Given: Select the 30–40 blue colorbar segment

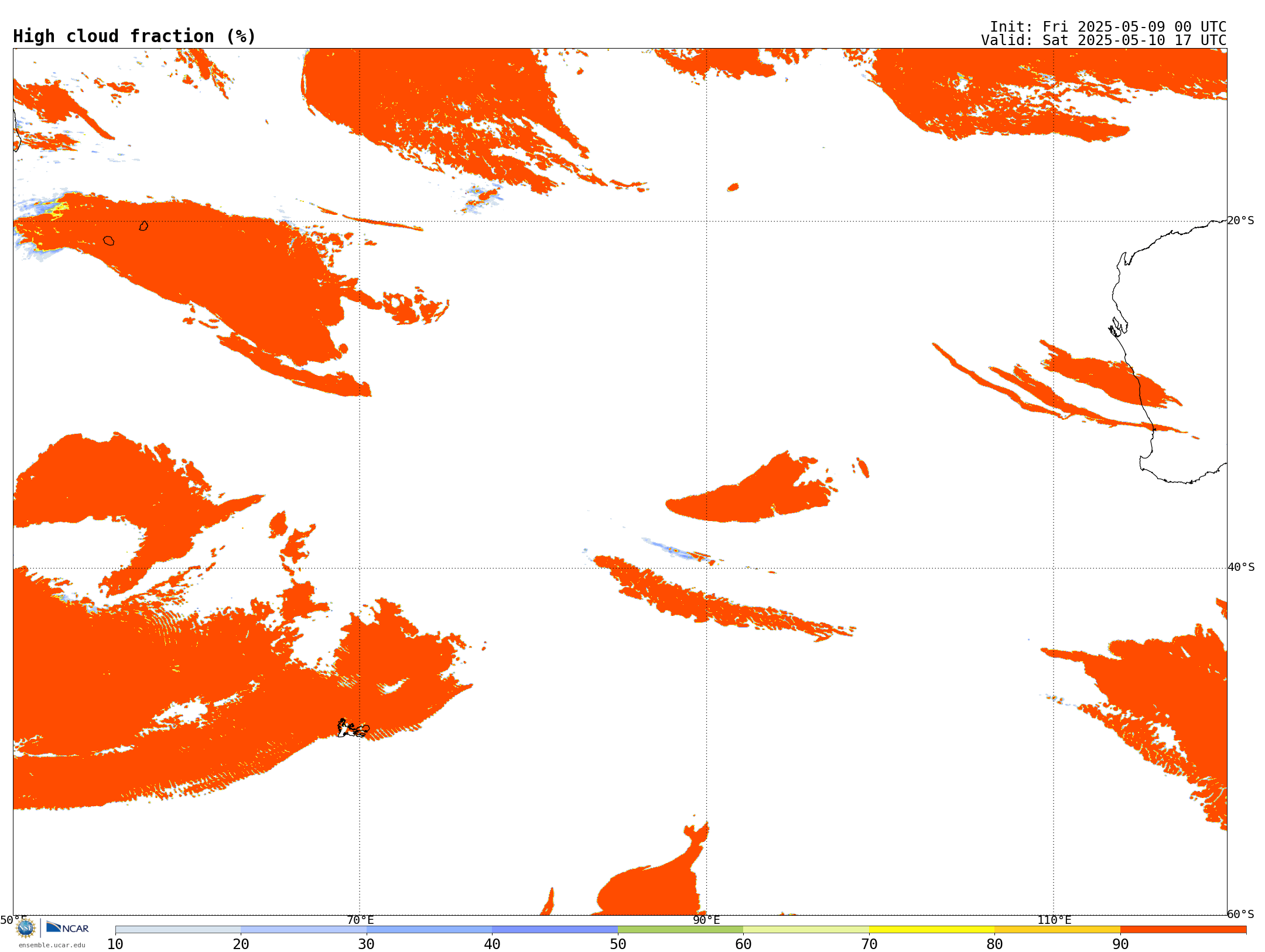Looking at the screenshot, I should coord(429,930).
